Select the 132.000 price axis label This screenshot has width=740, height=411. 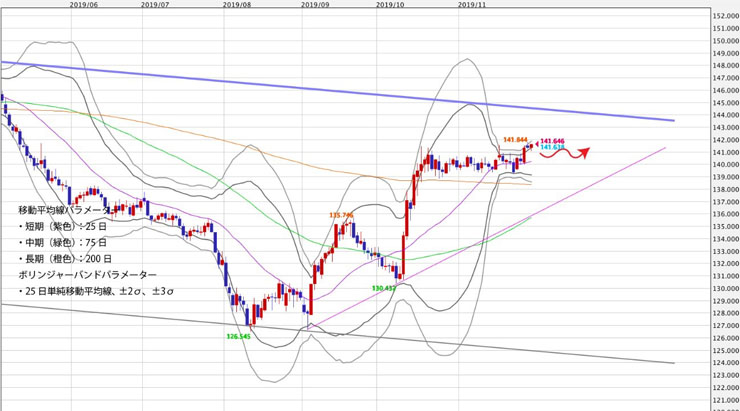point(726,264)
